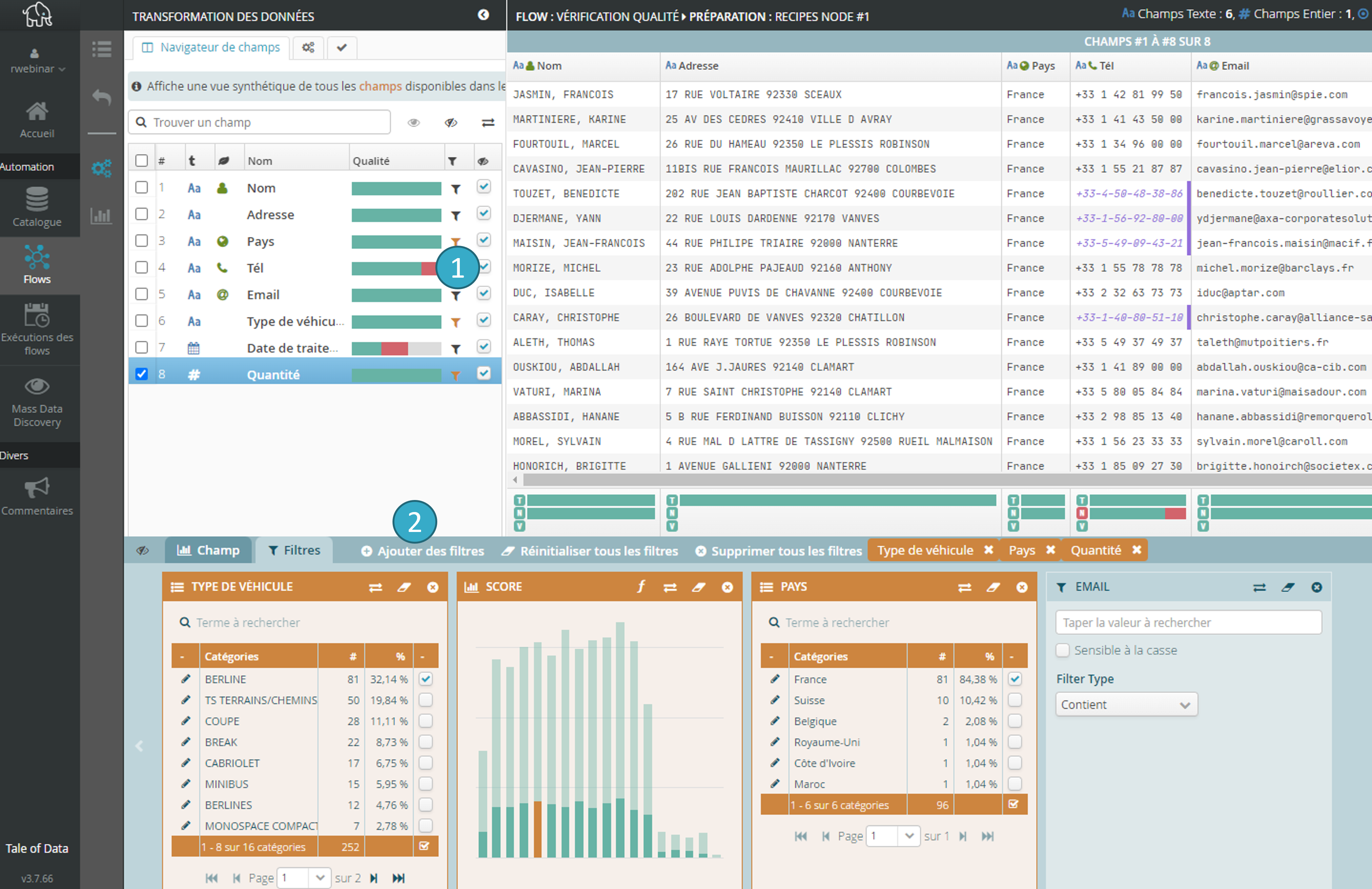Image resolution: width=1372 pixels, height=889 pixels.
Task: Check the row checkbox for field Nom
Action: click(141, 187)
